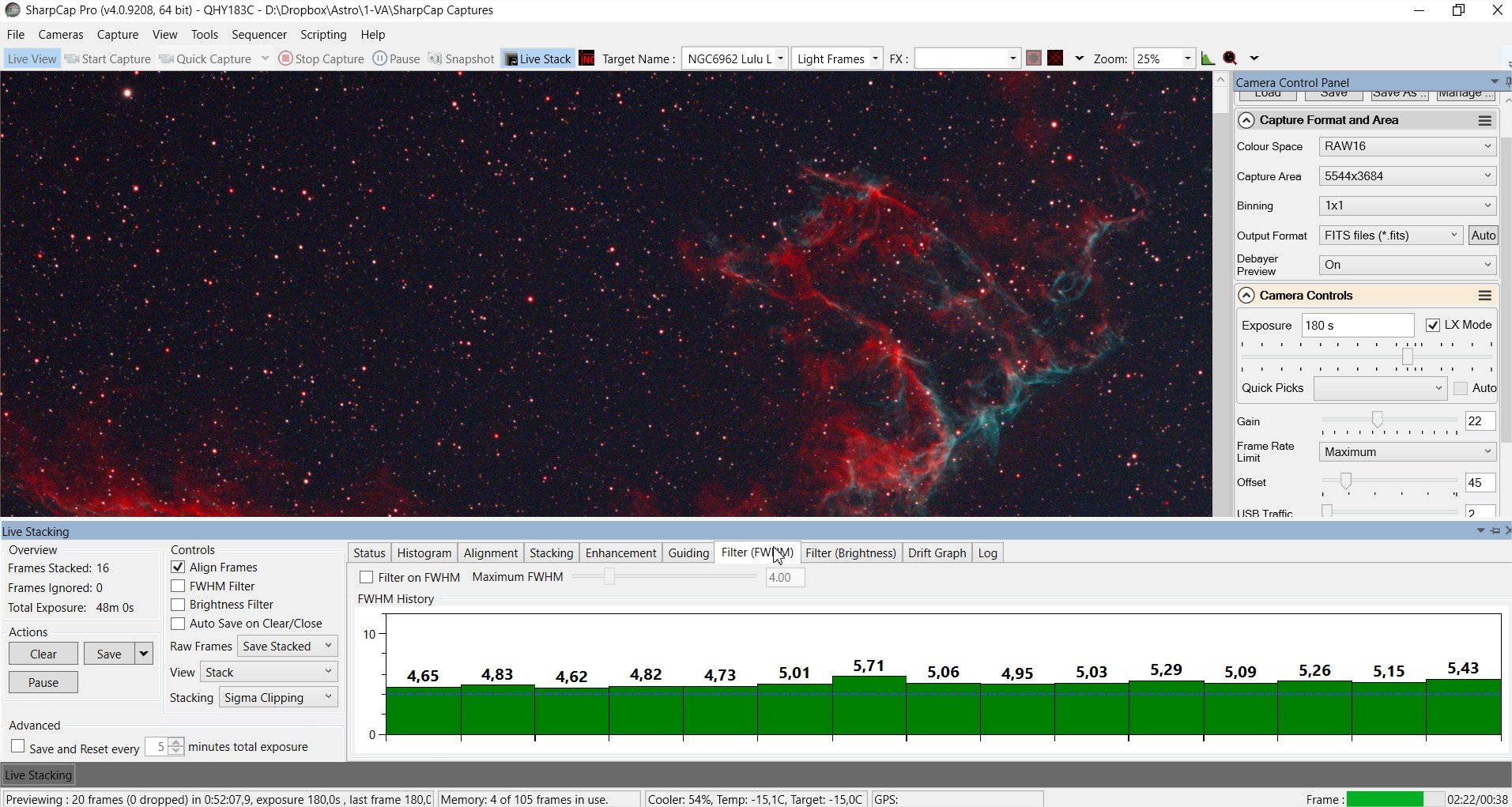Uncheck the LX Mode checkbox
This screenshot has width=1512, height=807.
click(1432, 325)
